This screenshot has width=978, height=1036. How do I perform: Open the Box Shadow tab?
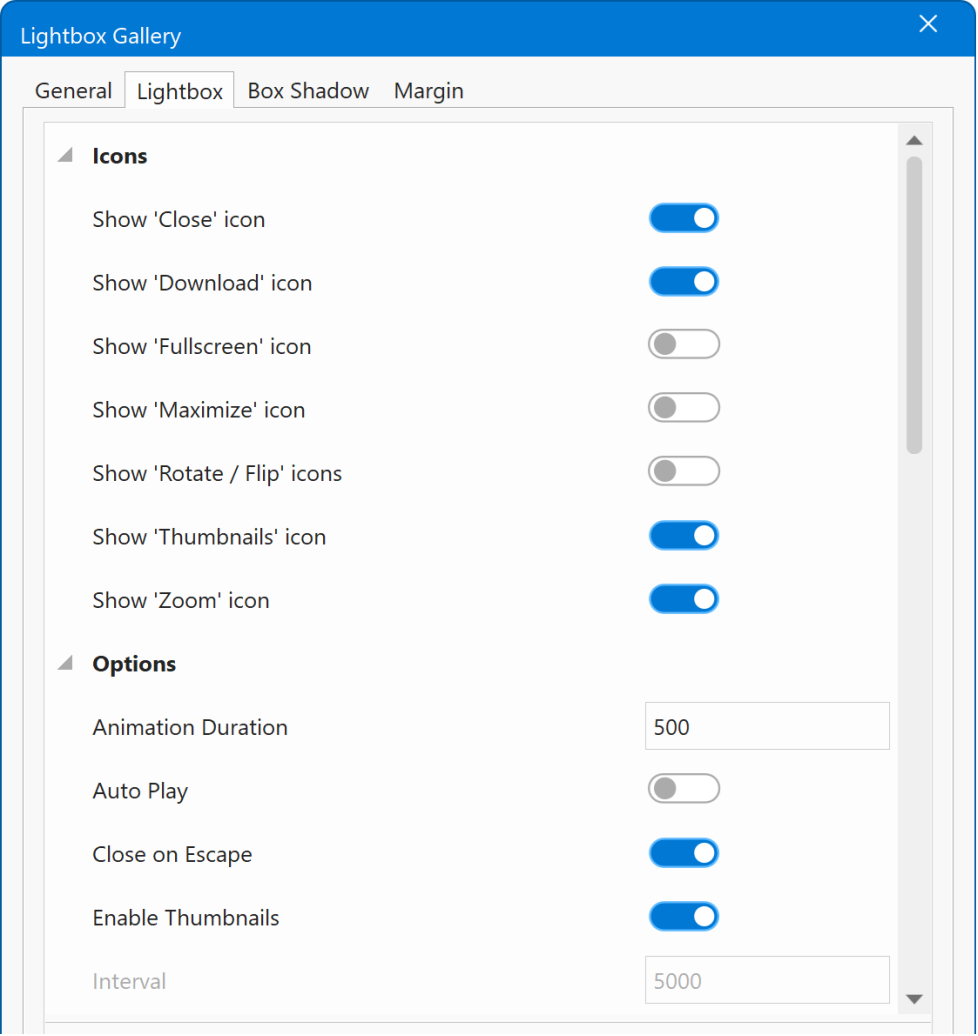tap(308, 91)
